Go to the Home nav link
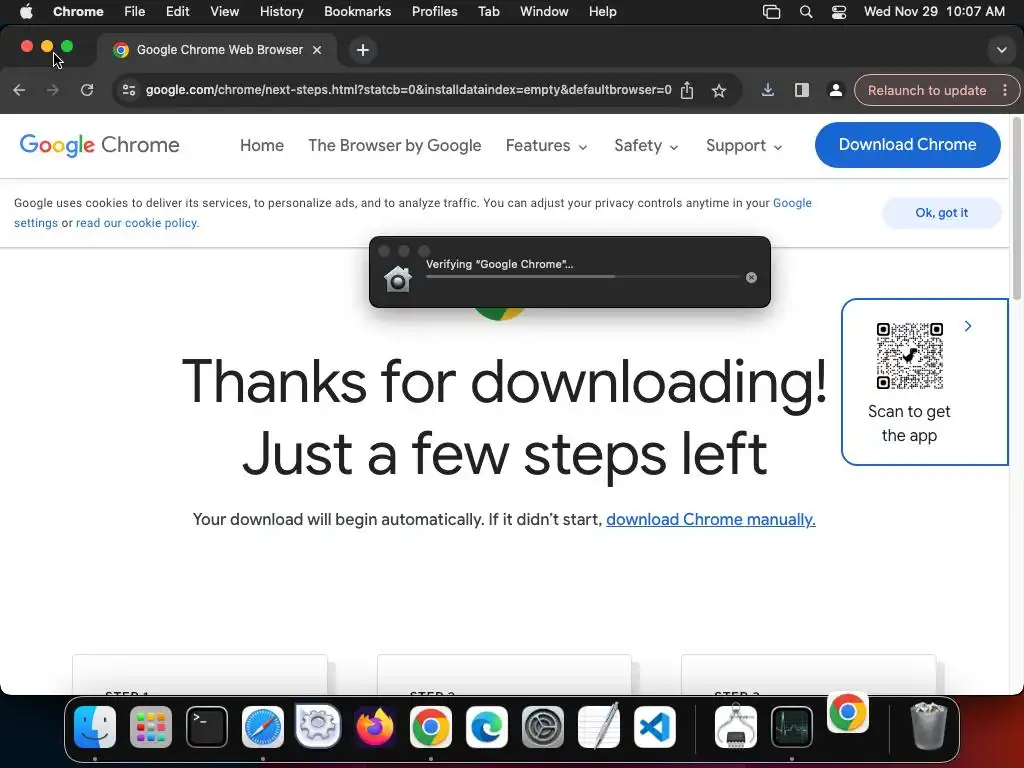Viewport: 1024px width, 768px height. [x=262, y=146]
